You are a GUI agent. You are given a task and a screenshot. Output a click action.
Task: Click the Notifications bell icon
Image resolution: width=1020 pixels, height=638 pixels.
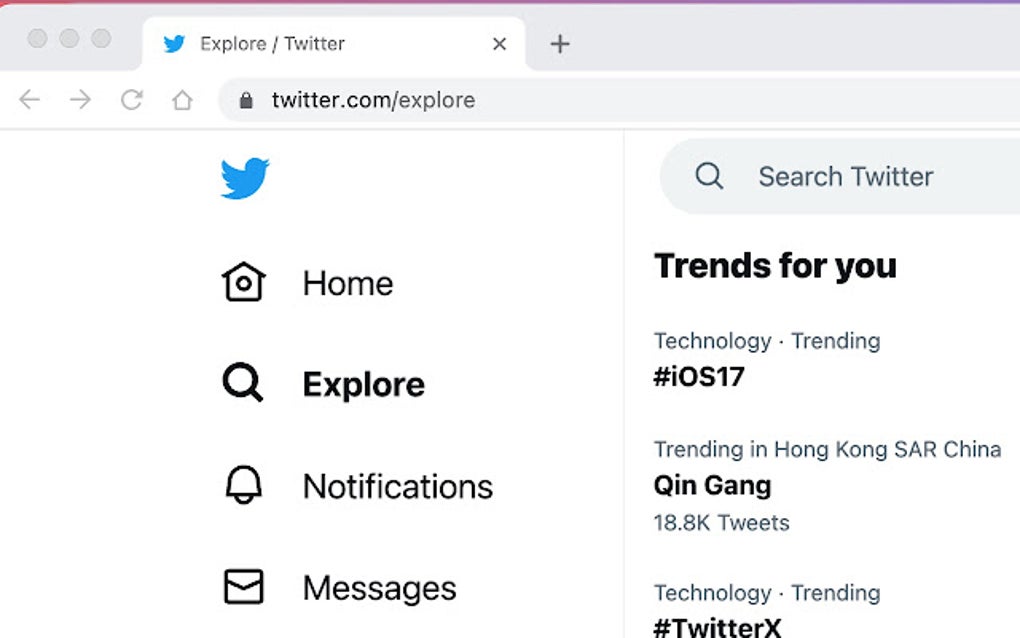coord(242,486)
